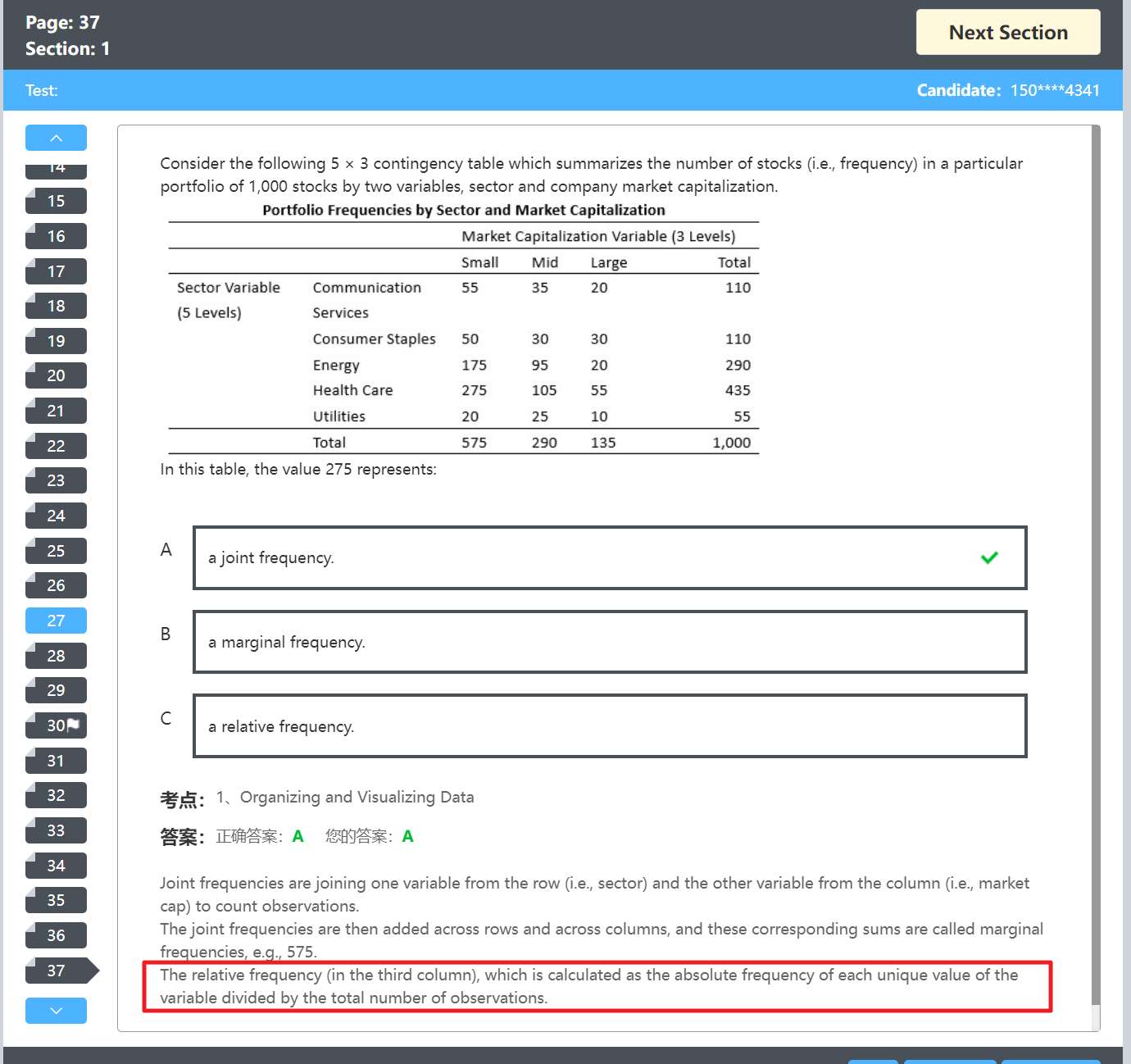The height and width of the screenshot is (1064, 1131).
Task: Click the 'Page: 37' header text
Action: 62,23
